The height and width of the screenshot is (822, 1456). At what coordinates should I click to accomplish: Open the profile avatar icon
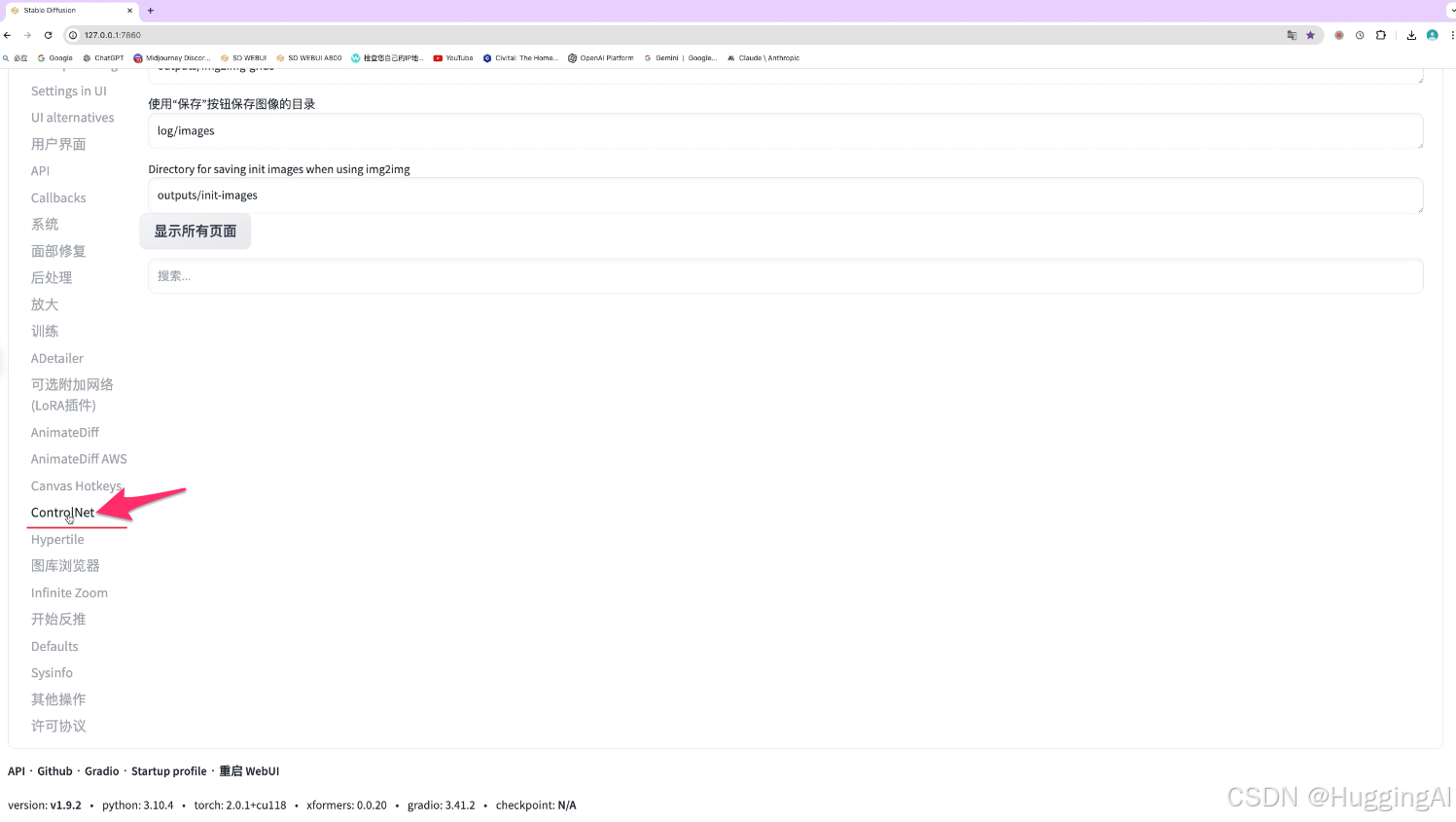click(x=1432, y=35)
